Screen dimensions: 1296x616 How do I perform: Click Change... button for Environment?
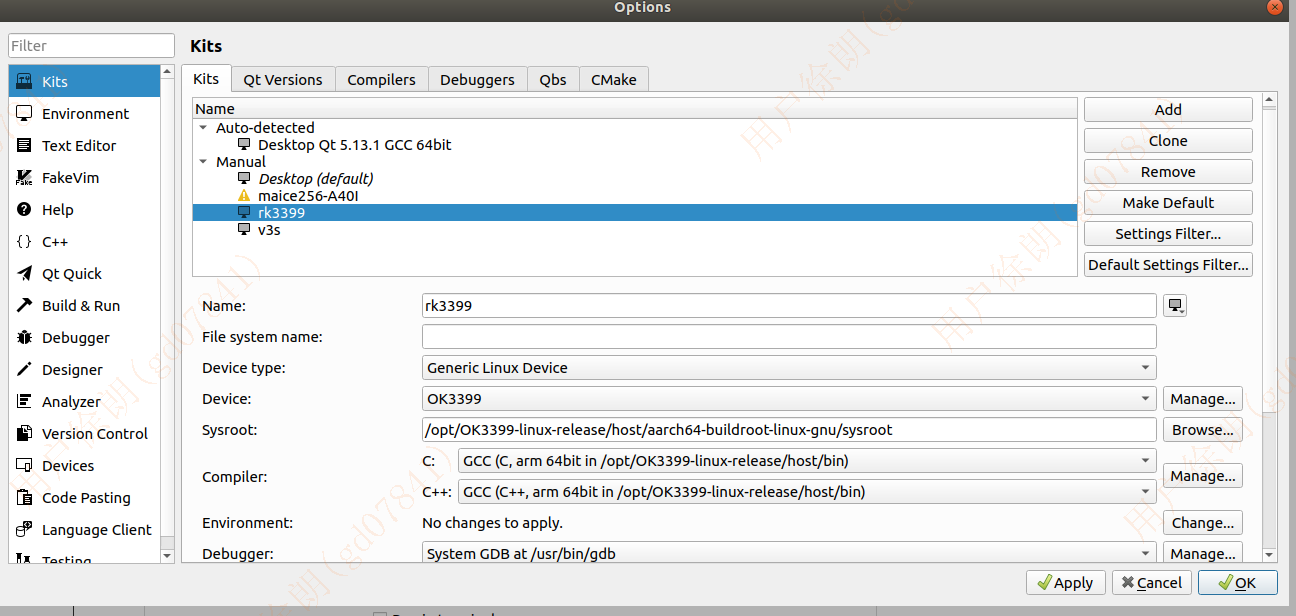tap(1203, 523)
